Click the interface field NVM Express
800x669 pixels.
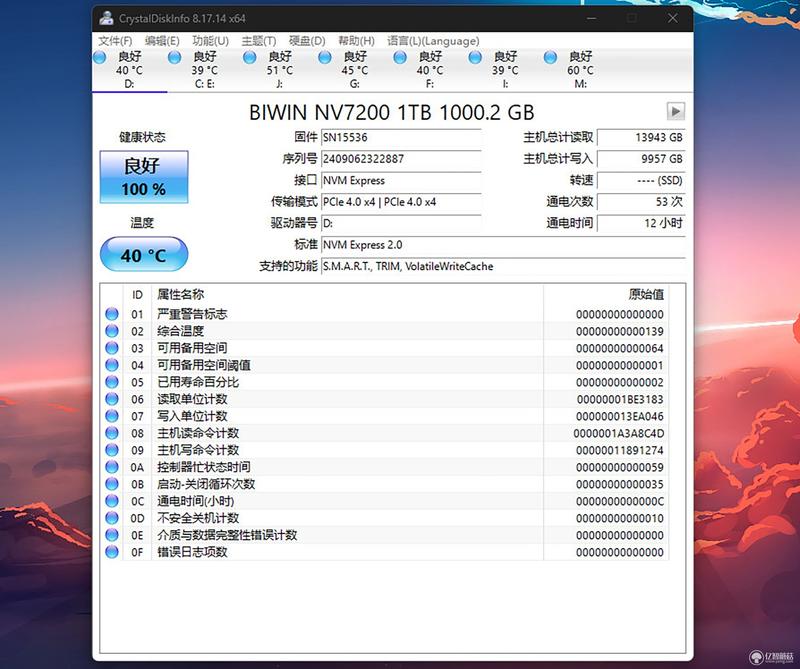[402, 180]
